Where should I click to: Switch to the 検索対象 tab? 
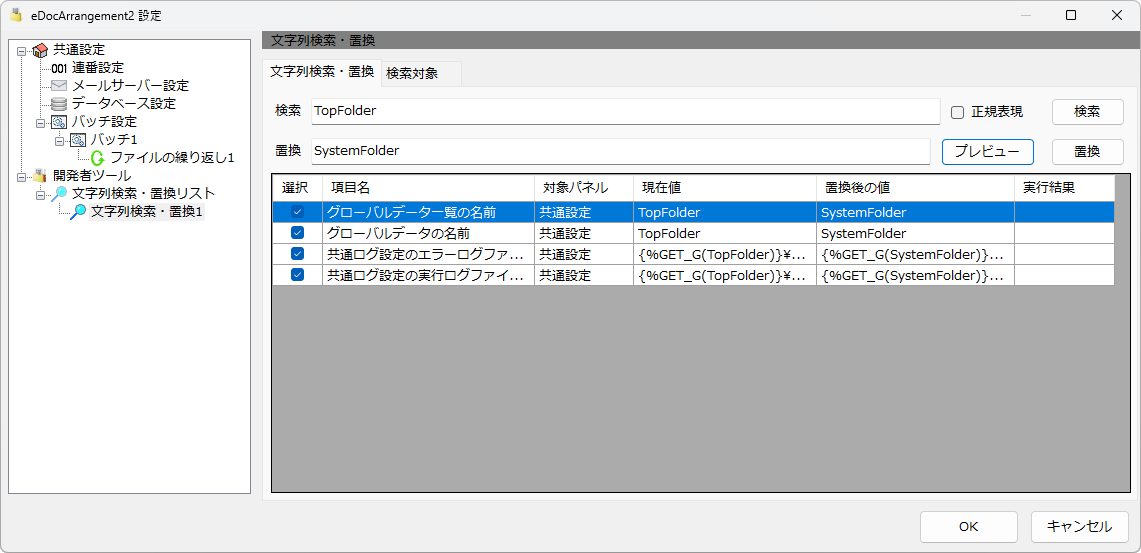coord(421,73)
